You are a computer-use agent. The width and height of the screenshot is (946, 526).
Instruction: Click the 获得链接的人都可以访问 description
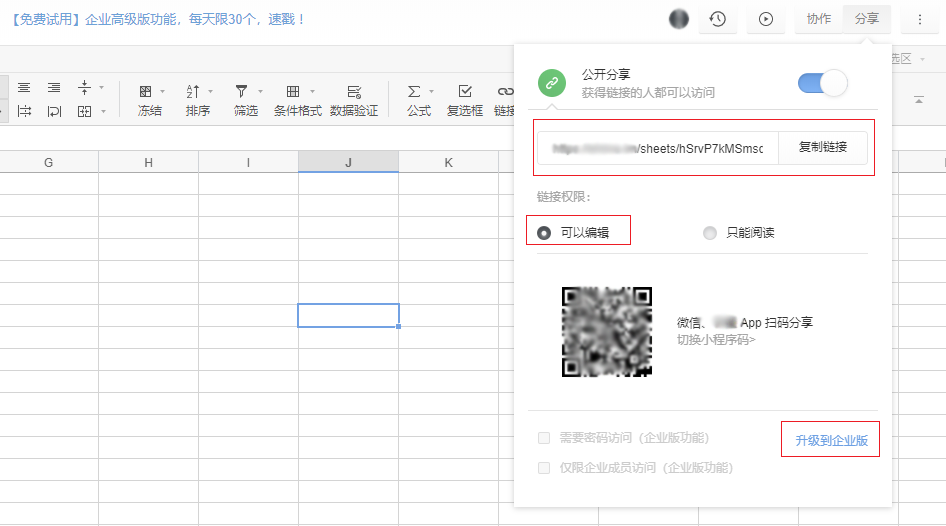pos(648,93)
